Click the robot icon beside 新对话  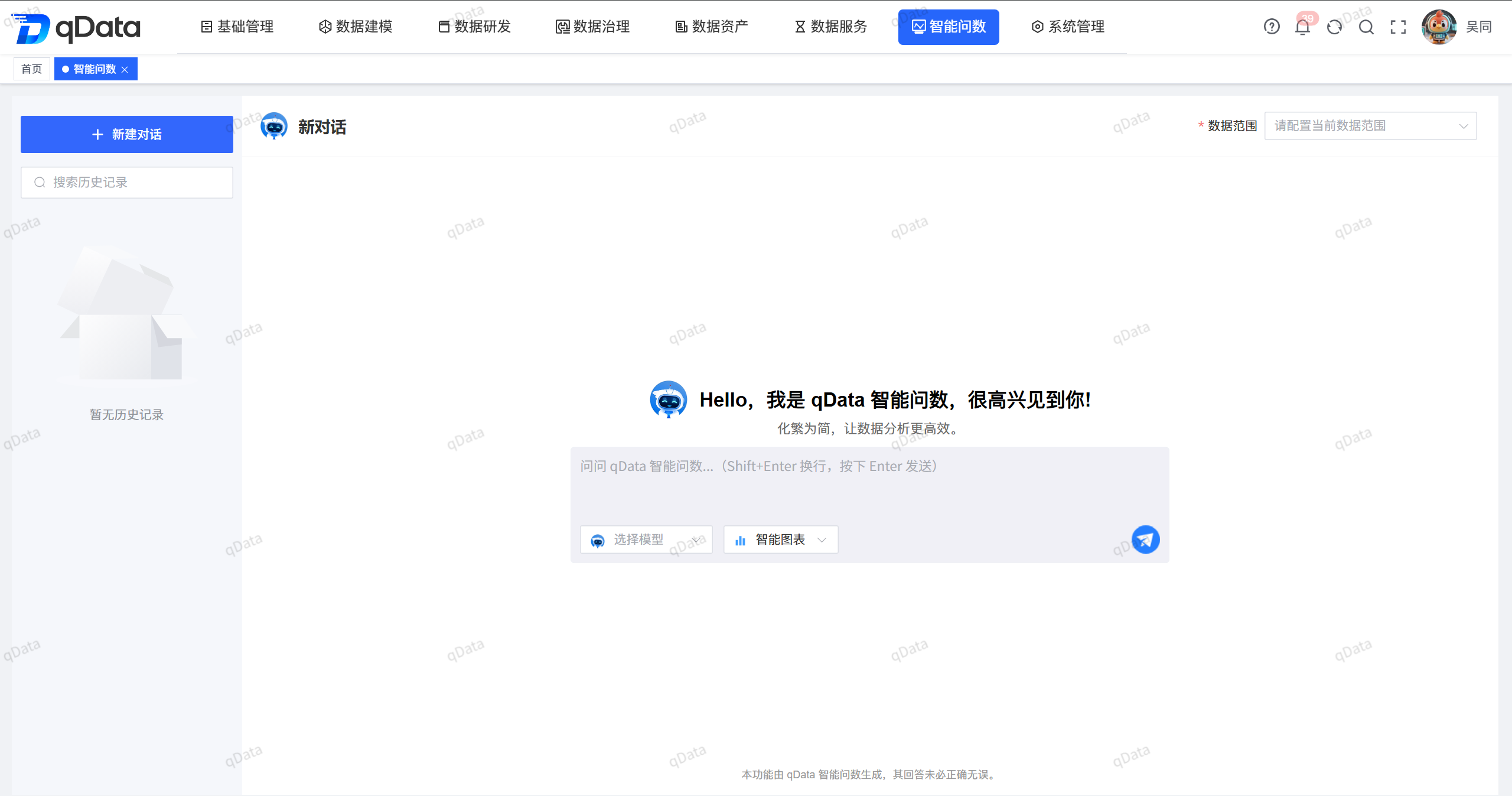point(274,126)
